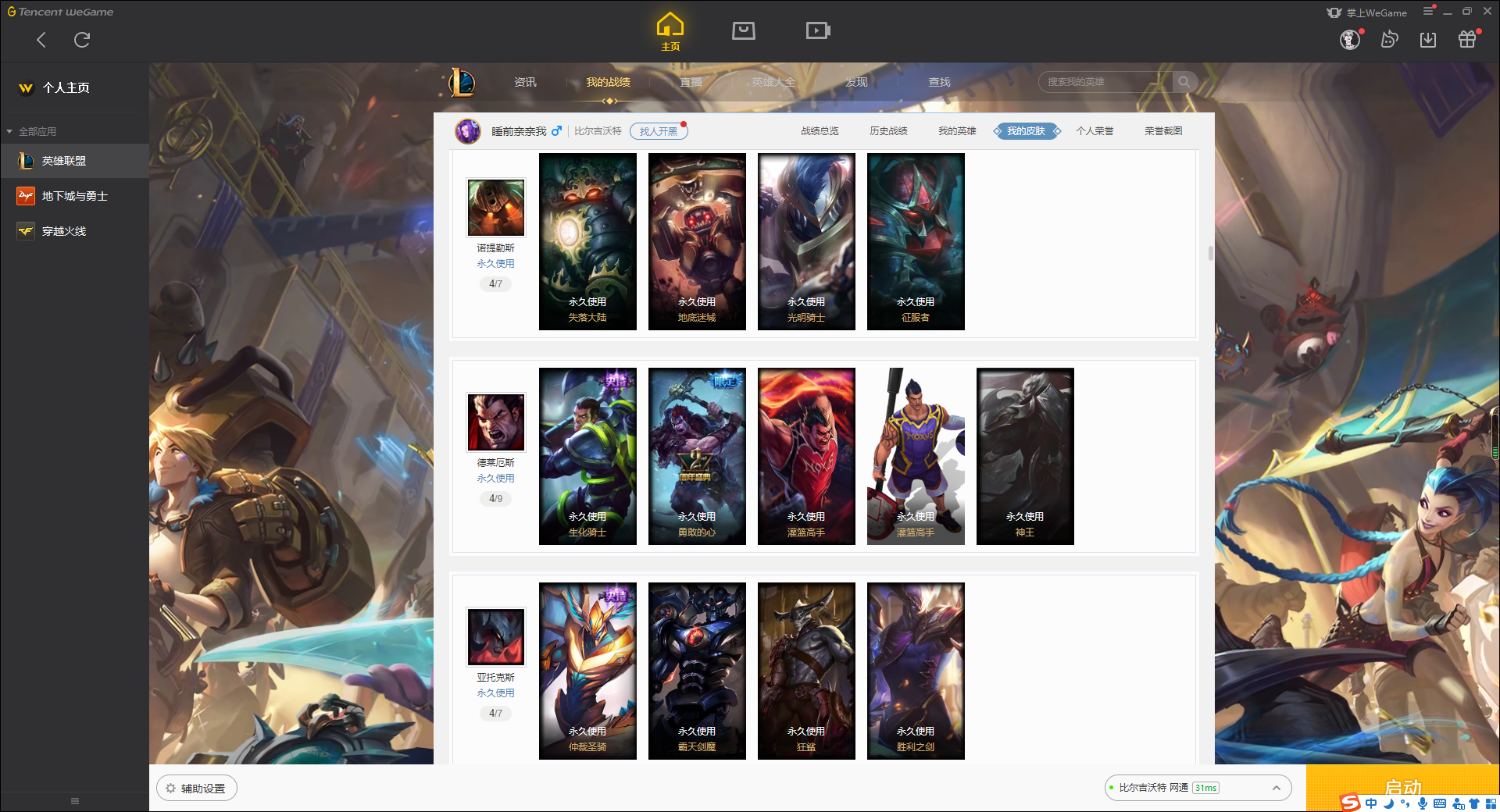Click the skin list scrollbar thumb

point(1210,254)
